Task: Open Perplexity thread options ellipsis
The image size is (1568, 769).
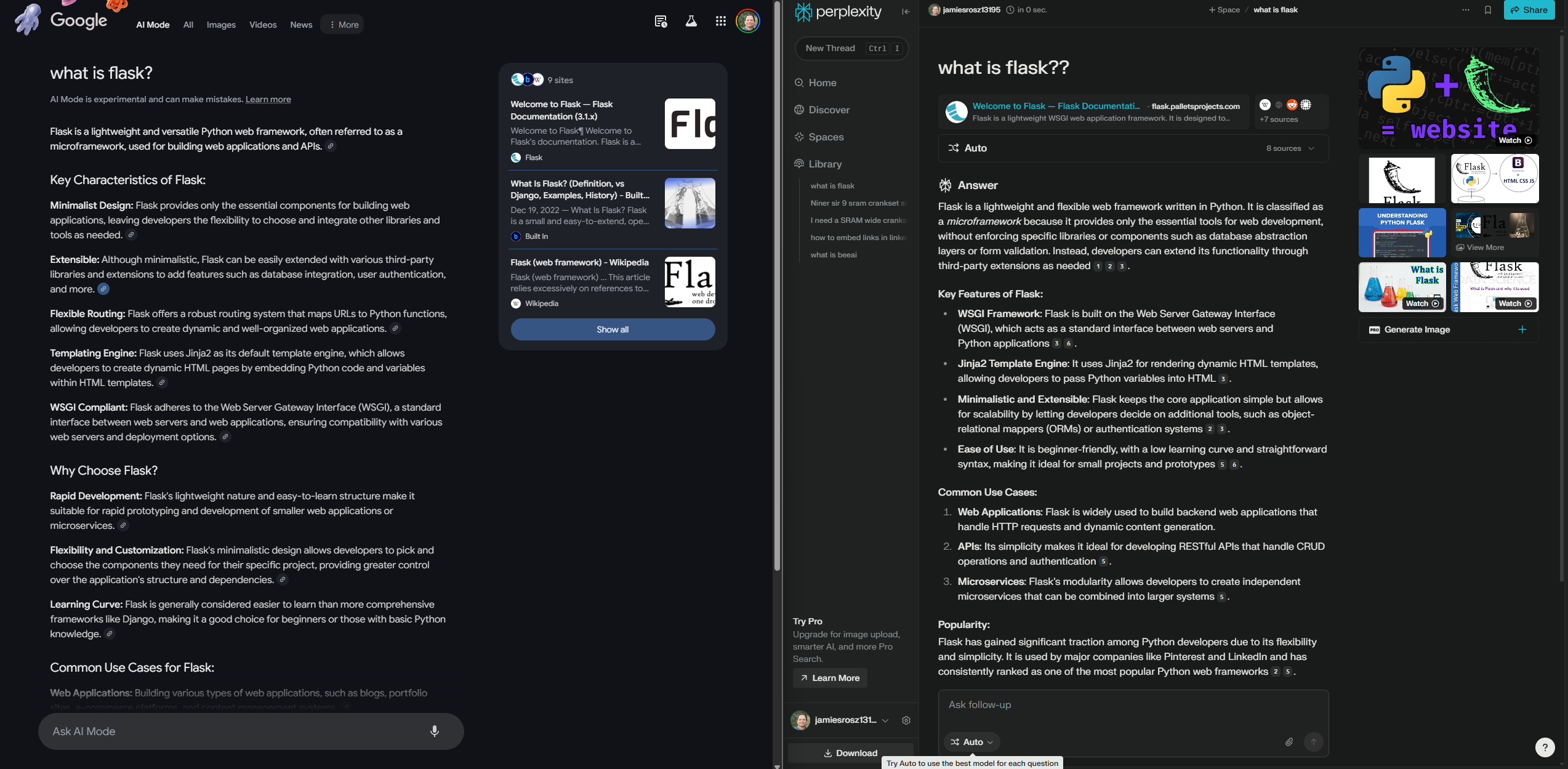Action: point(1466,10)
